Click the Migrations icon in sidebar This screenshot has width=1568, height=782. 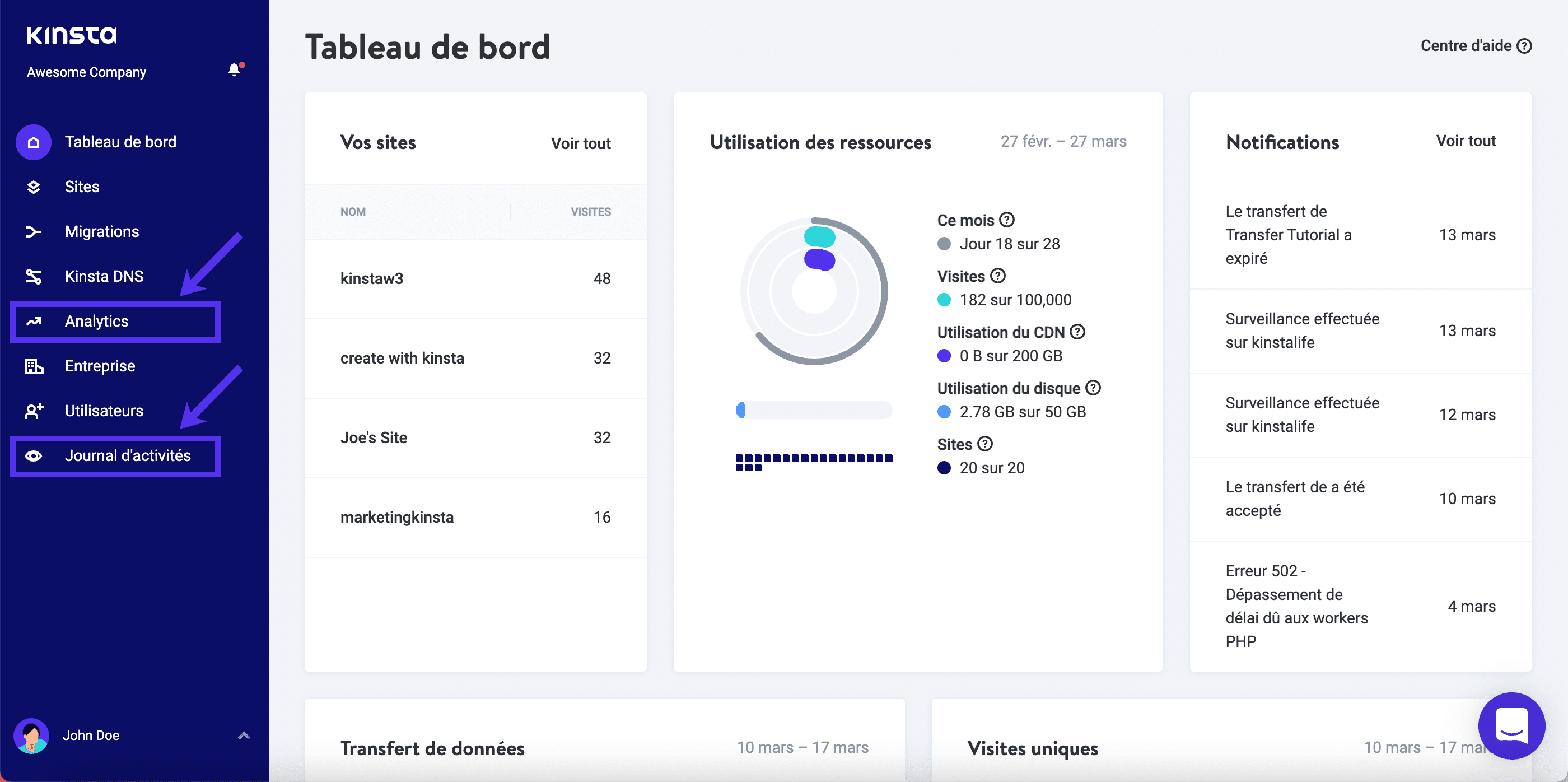33,231
